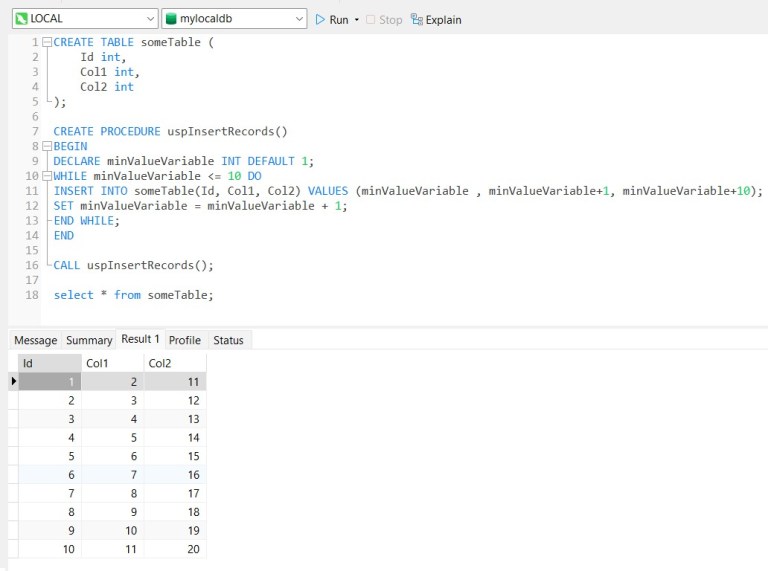The width and height of the screenshot is (768, 571).
Task: Switch to the Summary tab
Action: pos(89,340)
